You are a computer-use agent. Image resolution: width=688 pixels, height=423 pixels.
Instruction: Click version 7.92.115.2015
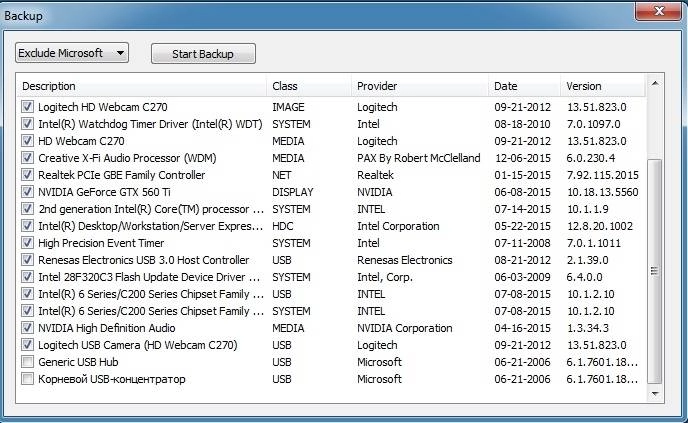tap(602, 175)
